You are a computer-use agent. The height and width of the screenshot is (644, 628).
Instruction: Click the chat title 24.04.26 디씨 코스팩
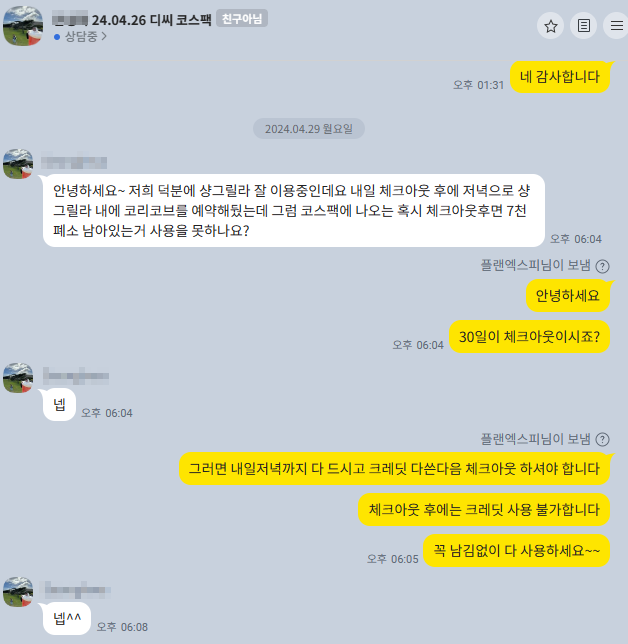click(152, 20)
